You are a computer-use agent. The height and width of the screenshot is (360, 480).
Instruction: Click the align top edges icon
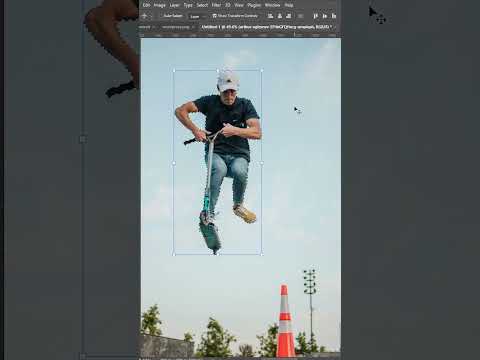pos(316,16)
